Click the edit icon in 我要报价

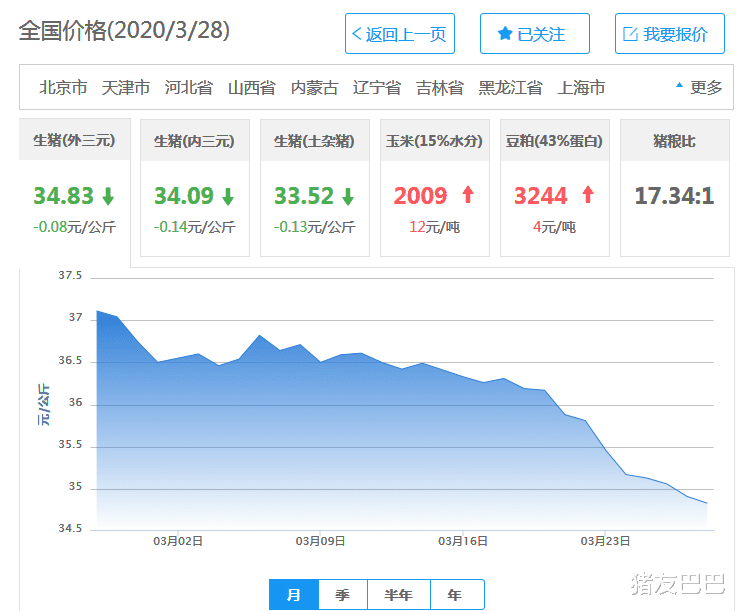(631, 34)
